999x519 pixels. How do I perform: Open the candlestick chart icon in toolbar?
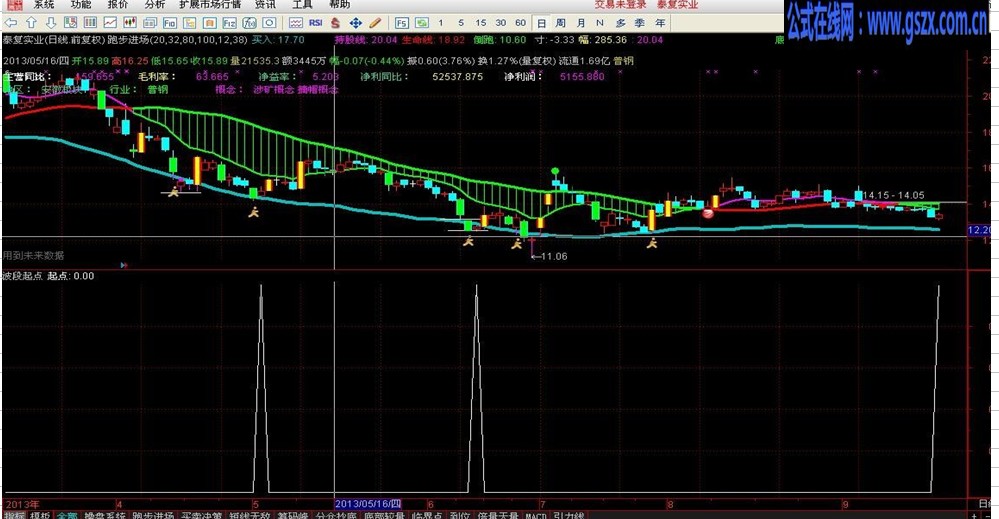[x=130, y=23]
